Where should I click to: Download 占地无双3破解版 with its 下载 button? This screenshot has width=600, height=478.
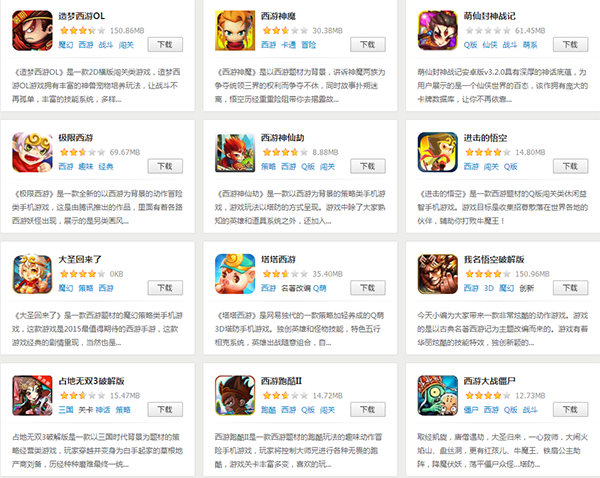point(165,410)
